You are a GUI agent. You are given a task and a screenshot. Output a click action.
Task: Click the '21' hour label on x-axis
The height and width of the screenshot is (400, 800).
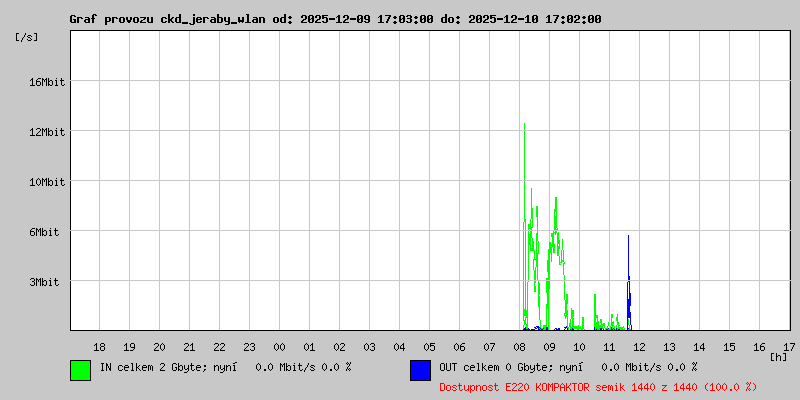tap(189, 347)
